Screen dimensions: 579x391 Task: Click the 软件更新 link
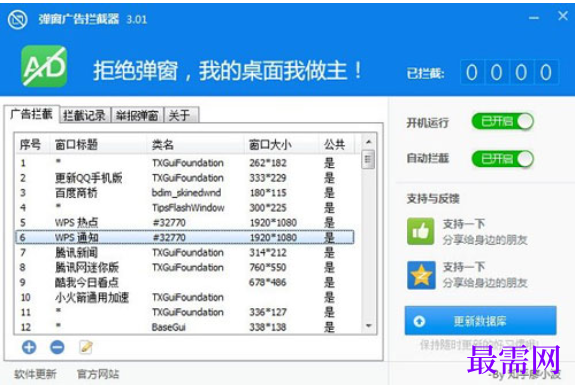click(35, 374)
